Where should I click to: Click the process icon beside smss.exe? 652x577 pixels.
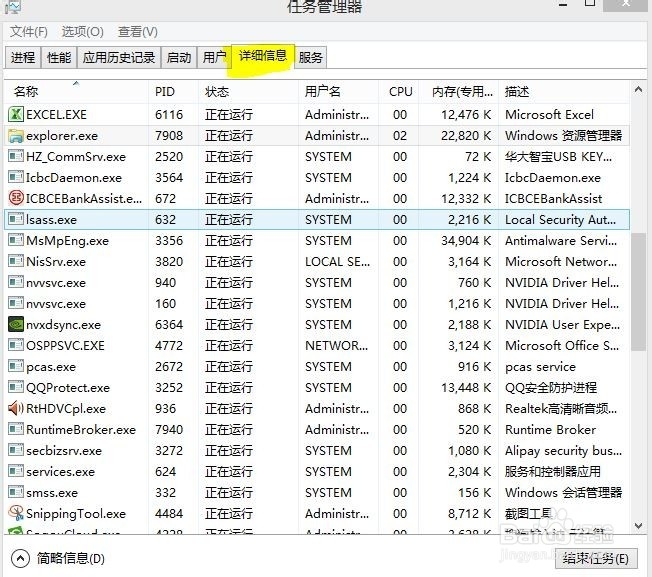point(16,493)
